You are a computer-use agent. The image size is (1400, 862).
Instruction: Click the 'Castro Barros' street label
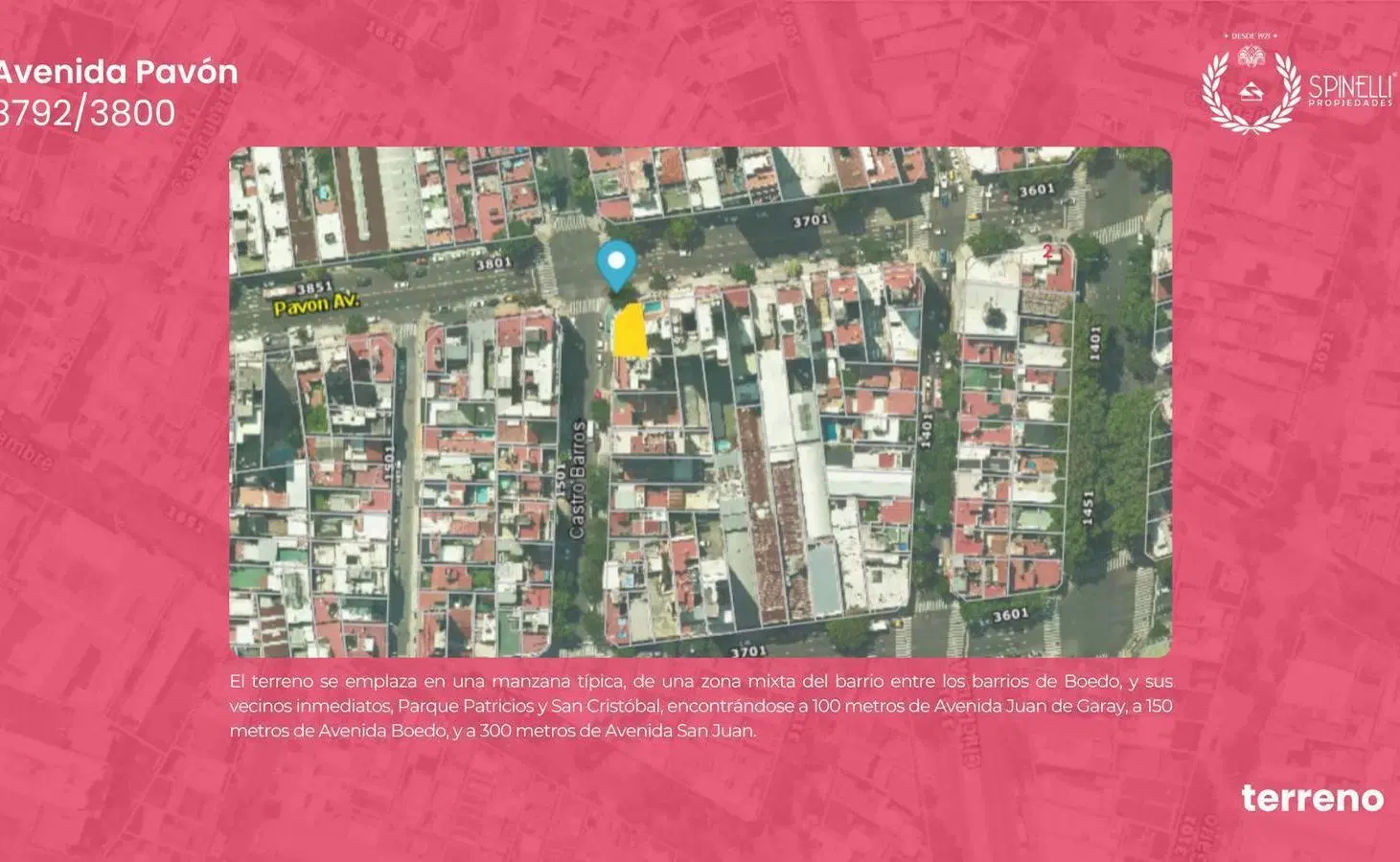click(578, 479)
